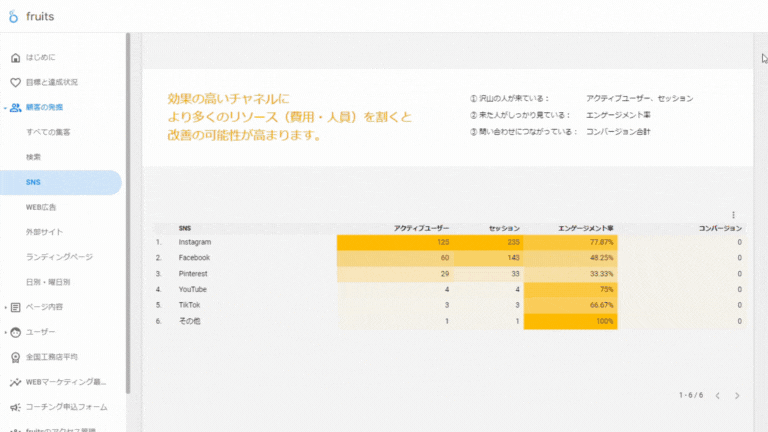The width and height of the screenshot is (768, 432).
Task: Sort by エンゲージメント率 column header
Action: [x=586, y=228]
